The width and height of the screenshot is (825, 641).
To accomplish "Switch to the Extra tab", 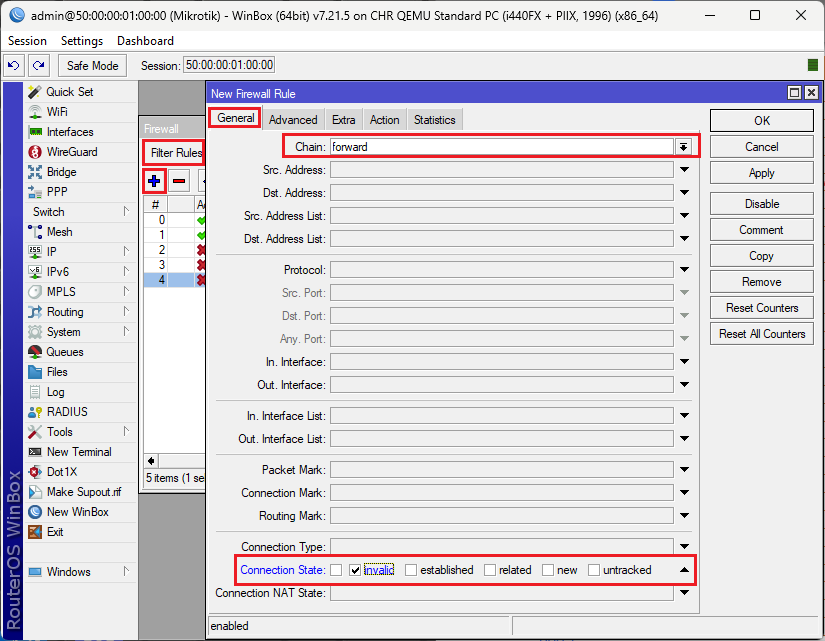I will coord(344,120).
